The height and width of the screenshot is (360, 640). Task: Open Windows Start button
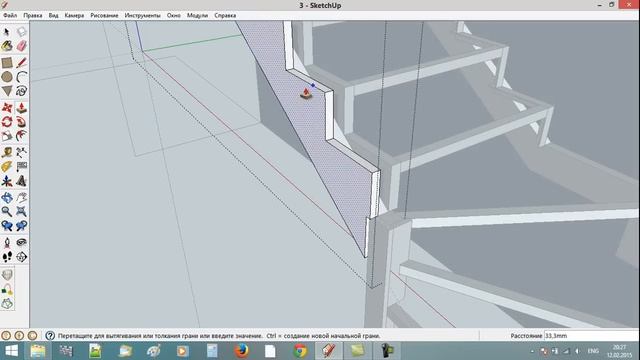coord(11,351)
